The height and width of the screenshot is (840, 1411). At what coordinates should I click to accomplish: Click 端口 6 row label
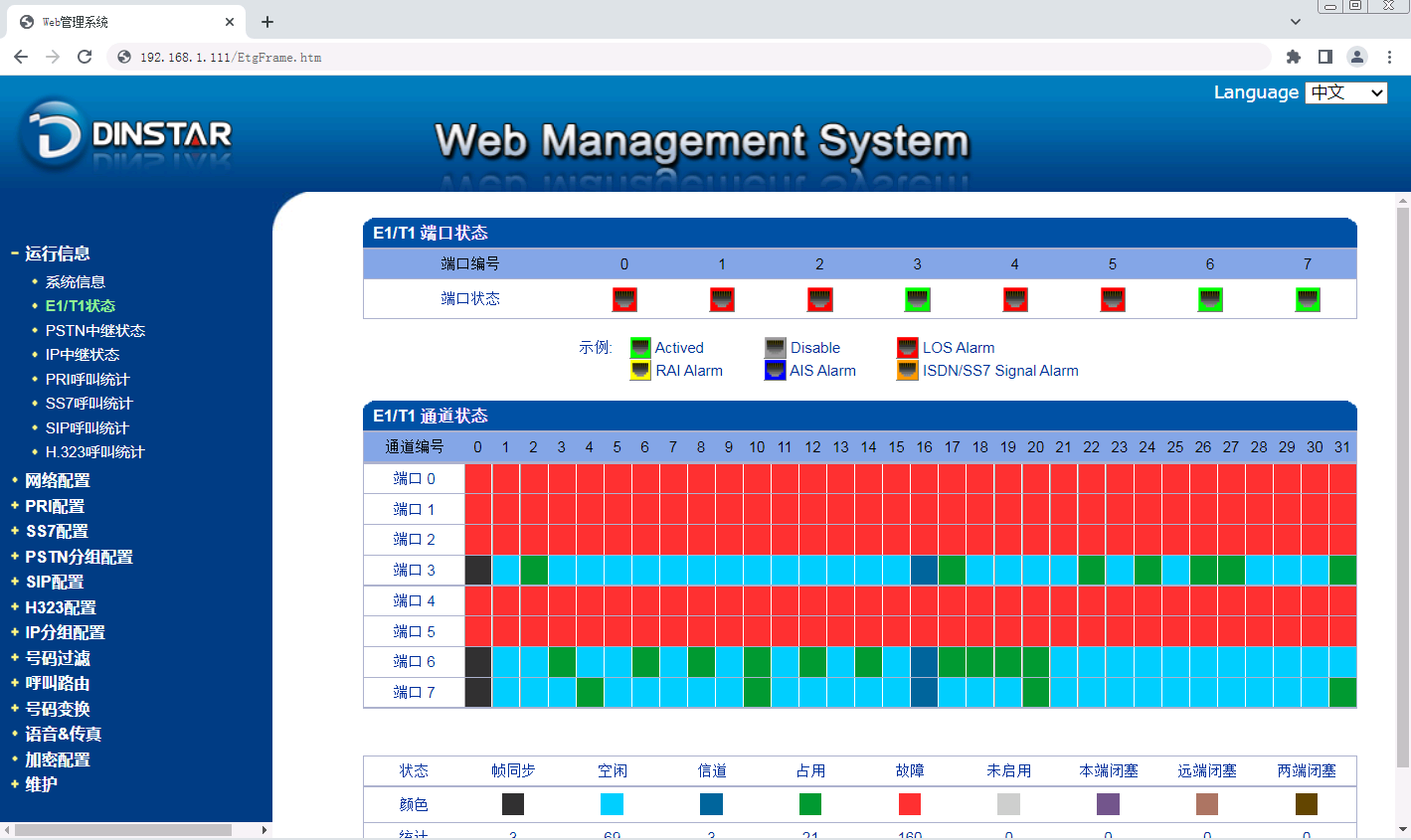point(415,662)
